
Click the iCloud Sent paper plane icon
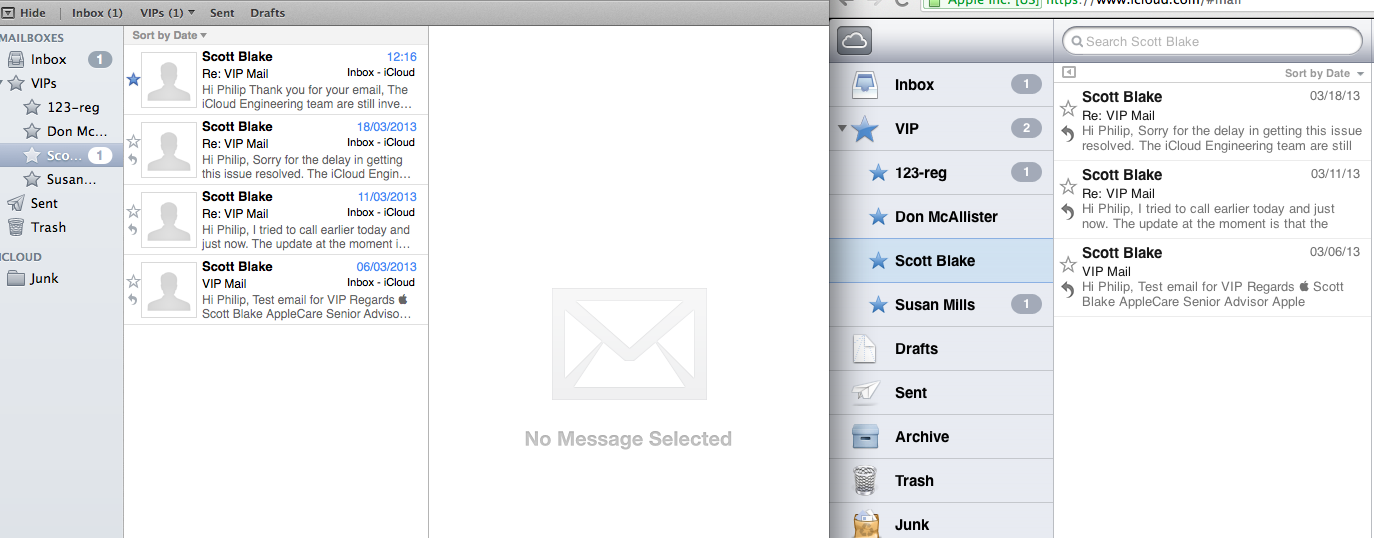click(865, 393)
